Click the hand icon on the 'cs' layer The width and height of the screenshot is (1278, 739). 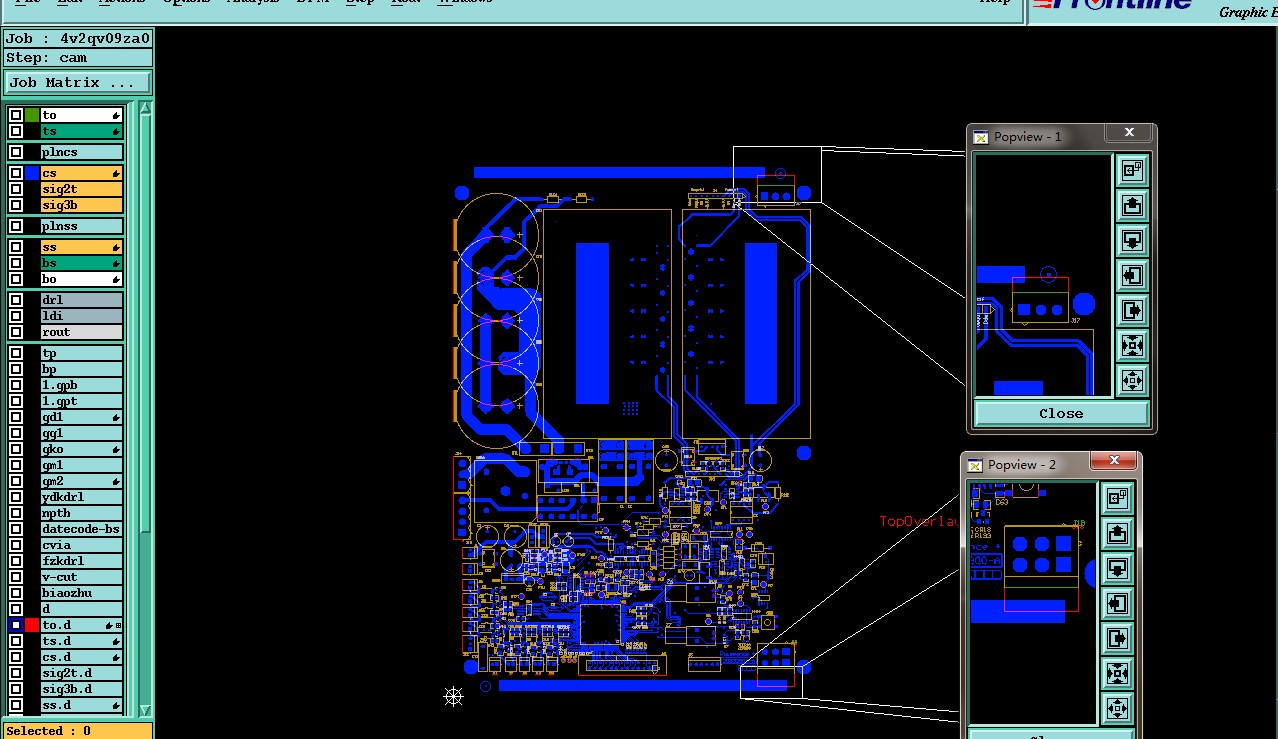pos(116,173)
